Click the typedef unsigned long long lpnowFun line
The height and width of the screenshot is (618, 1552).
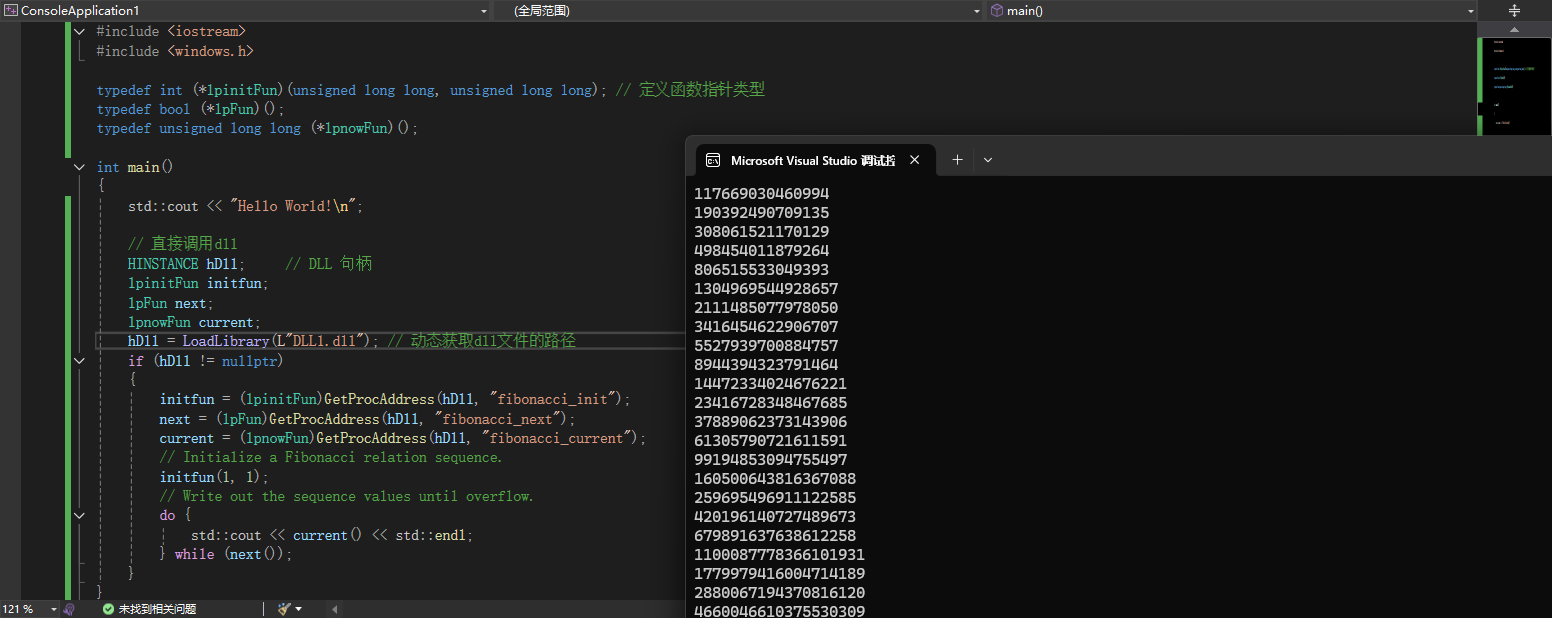257,128
